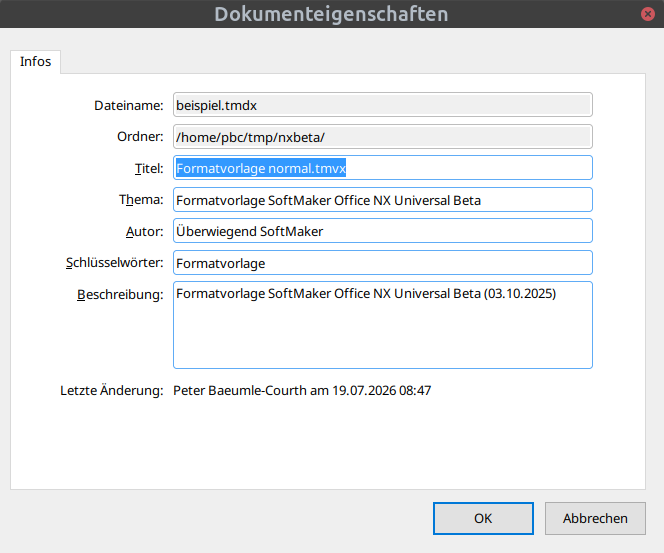The width and height of the screenshot is (664, 553).
Task: Click the Thema label text
Action: click(141, 199)
